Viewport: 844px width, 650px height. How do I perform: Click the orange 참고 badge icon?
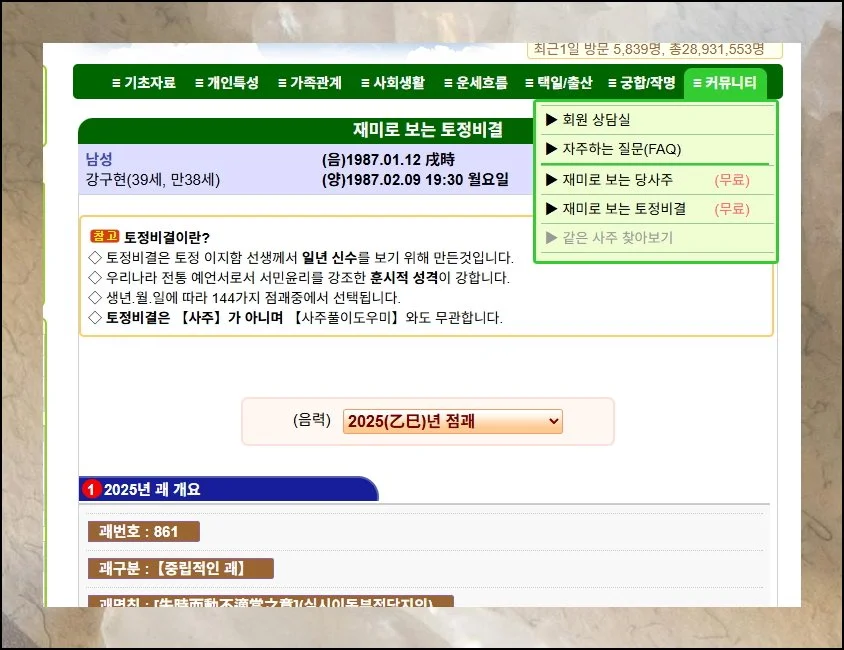click(104, 236)
